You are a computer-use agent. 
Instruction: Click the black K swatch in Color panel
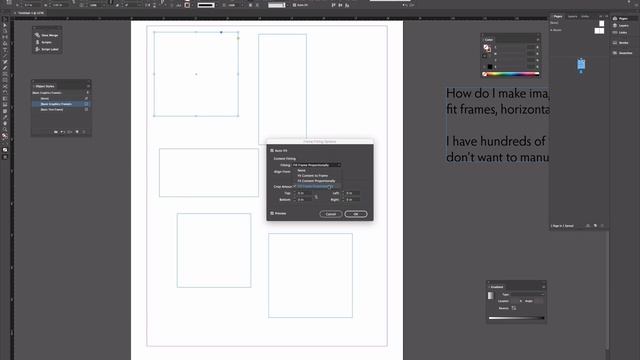[490, 67]
